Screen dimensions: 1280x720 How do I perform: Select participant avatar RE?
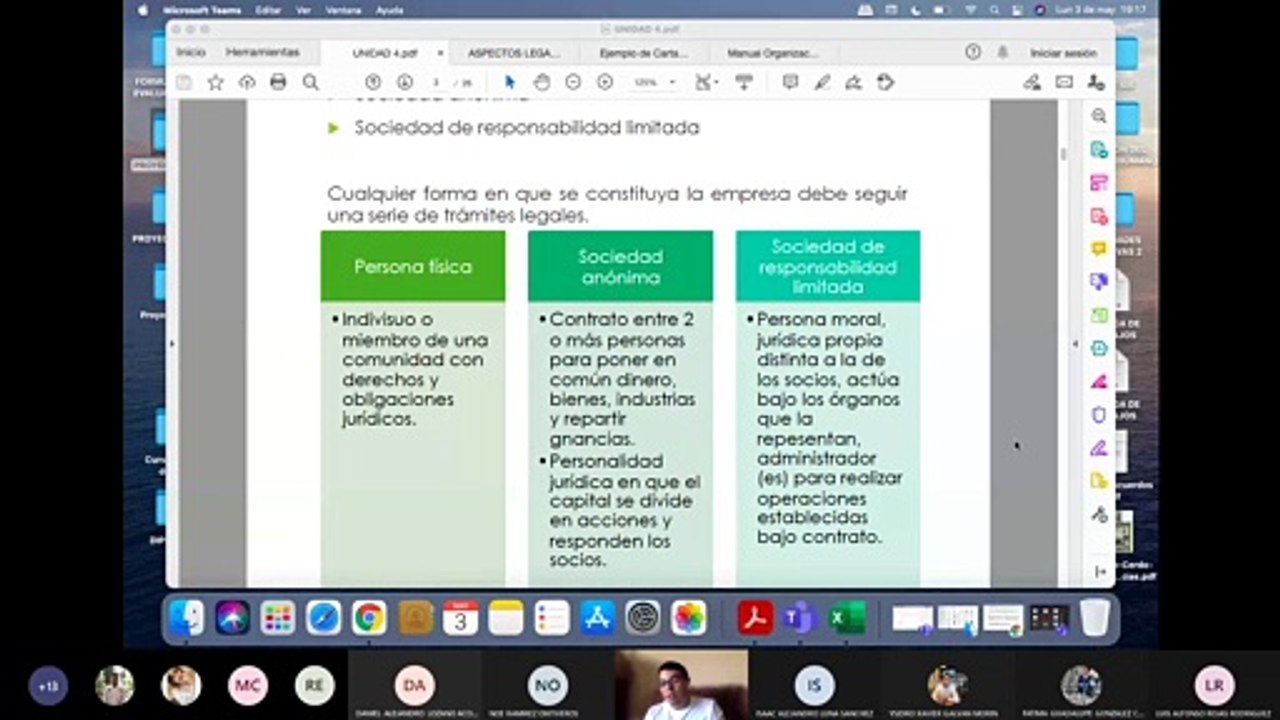(x=314, y=686)
